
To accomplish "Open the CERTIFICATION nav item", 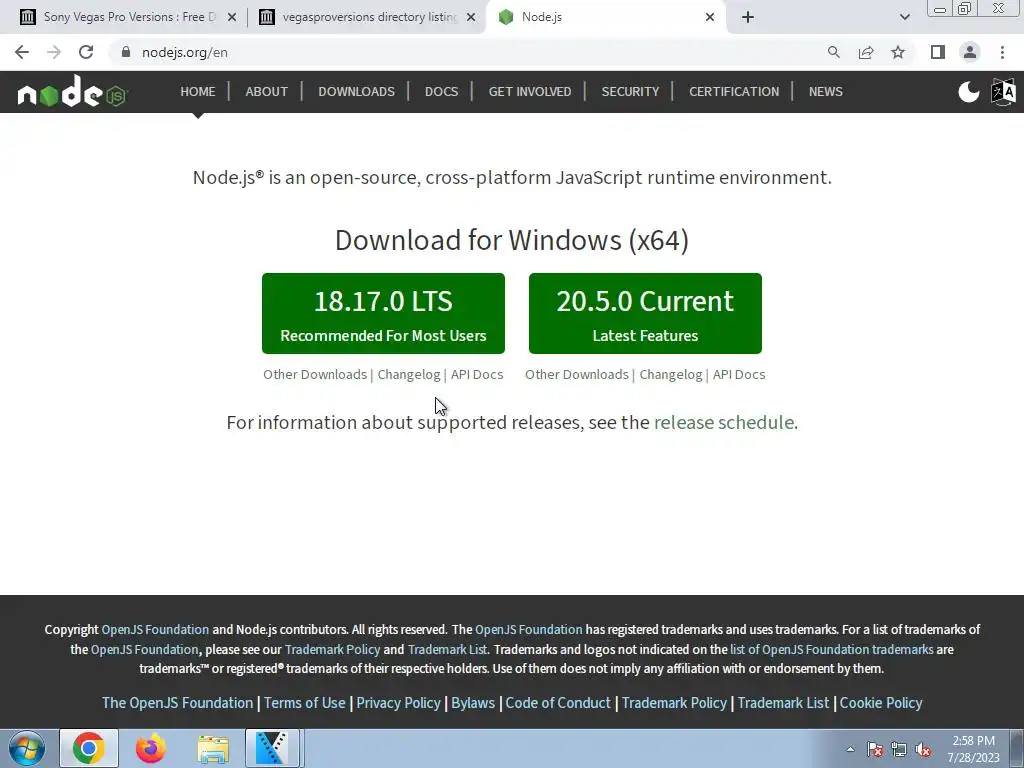I will pos(734,91).
